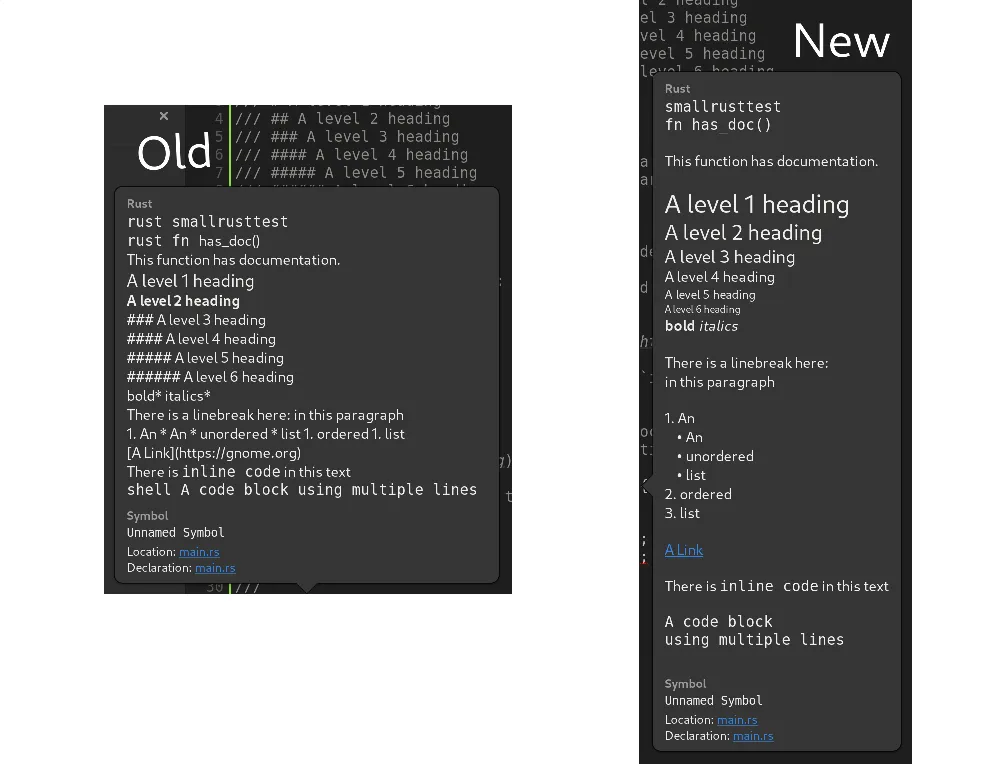This screenshot has width=1000, height=764.
Task: Click 'rust smallrusttest' line in Old popover
Action: [207, 222]
